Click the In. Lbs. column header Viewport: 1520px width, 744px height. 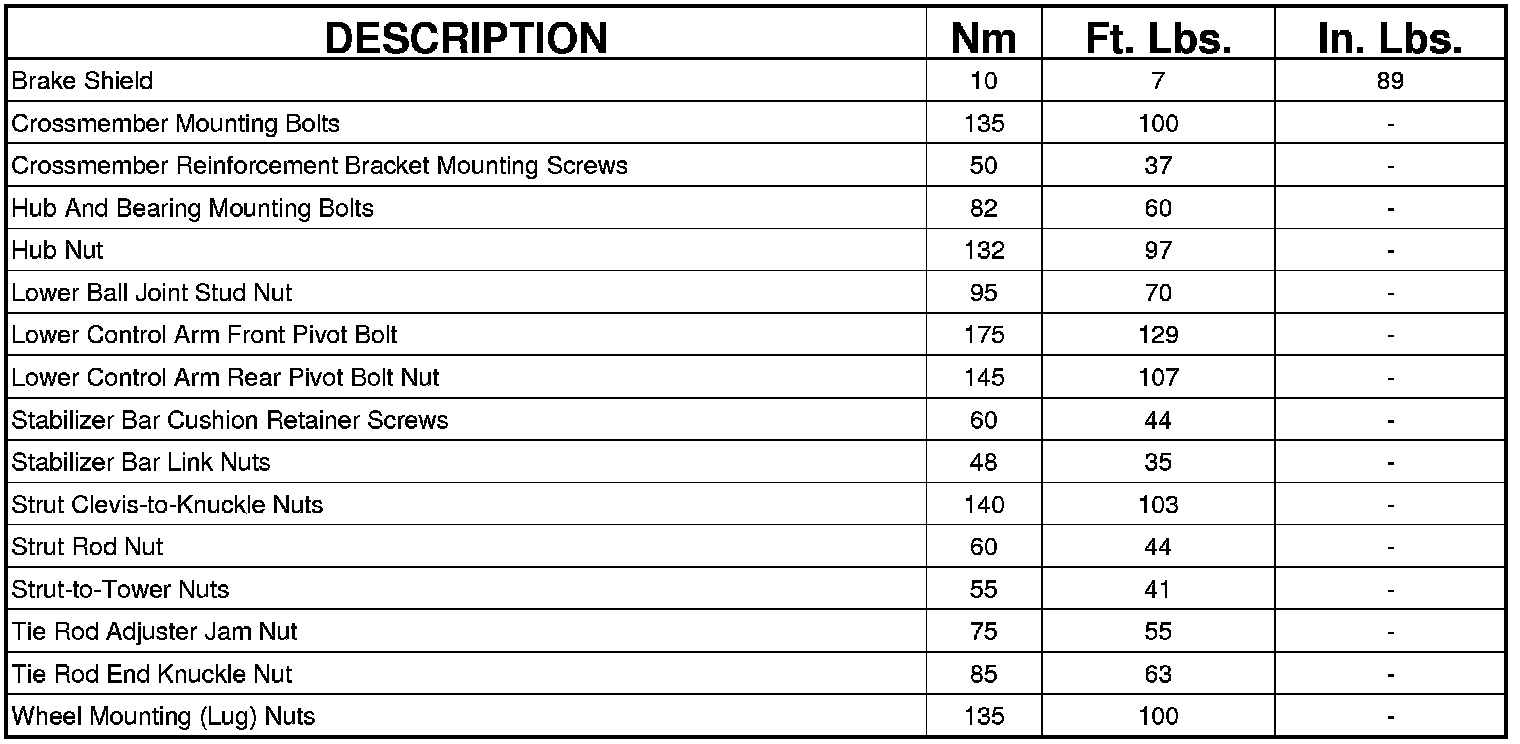click(1390, 38)
